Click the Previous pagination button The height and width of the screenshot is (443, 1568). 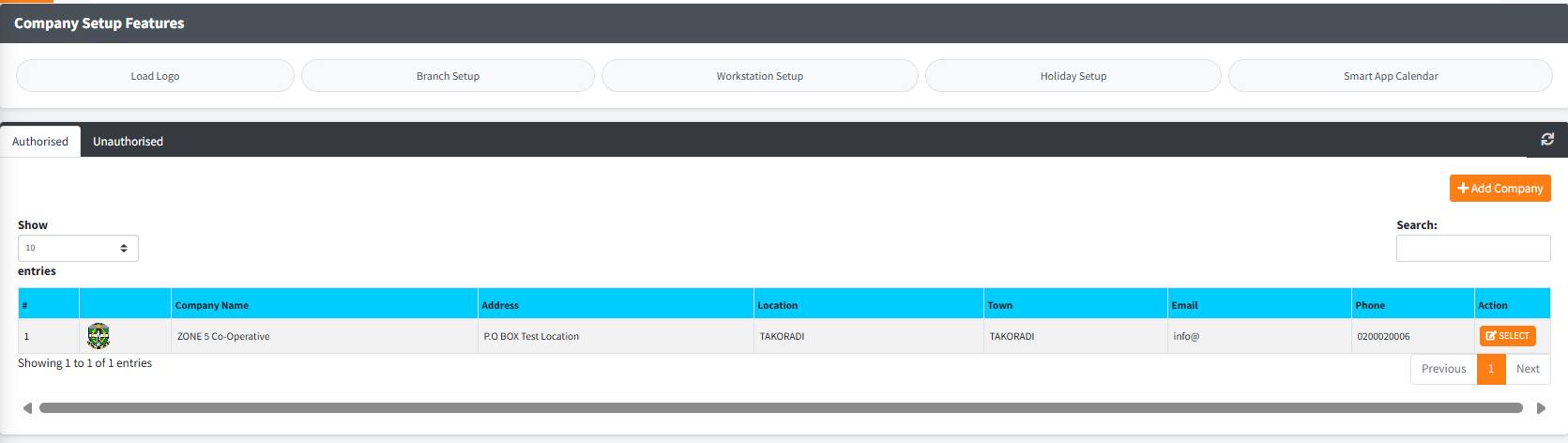click(1443, 369)
